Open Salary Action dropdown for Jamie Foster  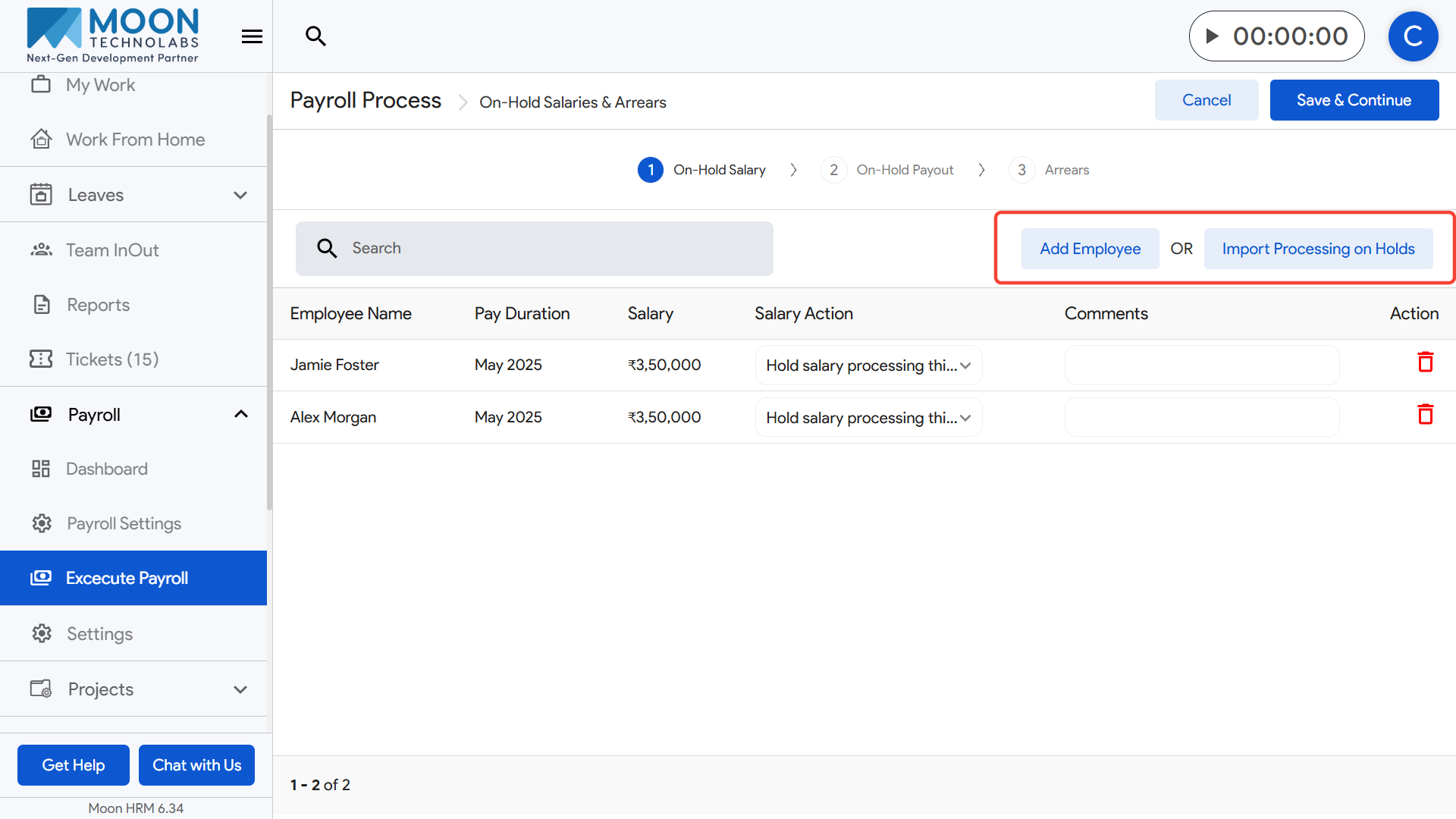868,366
